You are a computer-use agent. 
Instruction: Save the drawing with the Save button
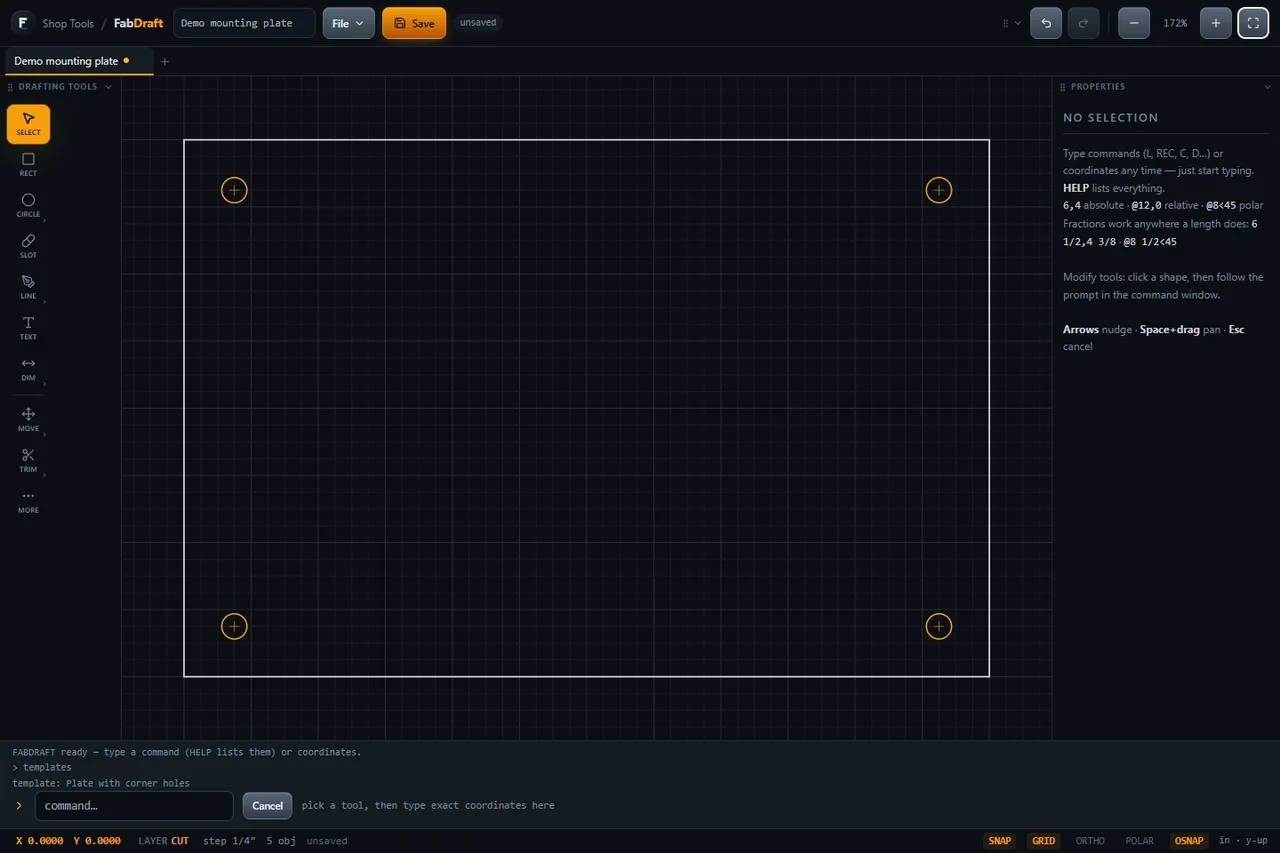pos(414,23)
